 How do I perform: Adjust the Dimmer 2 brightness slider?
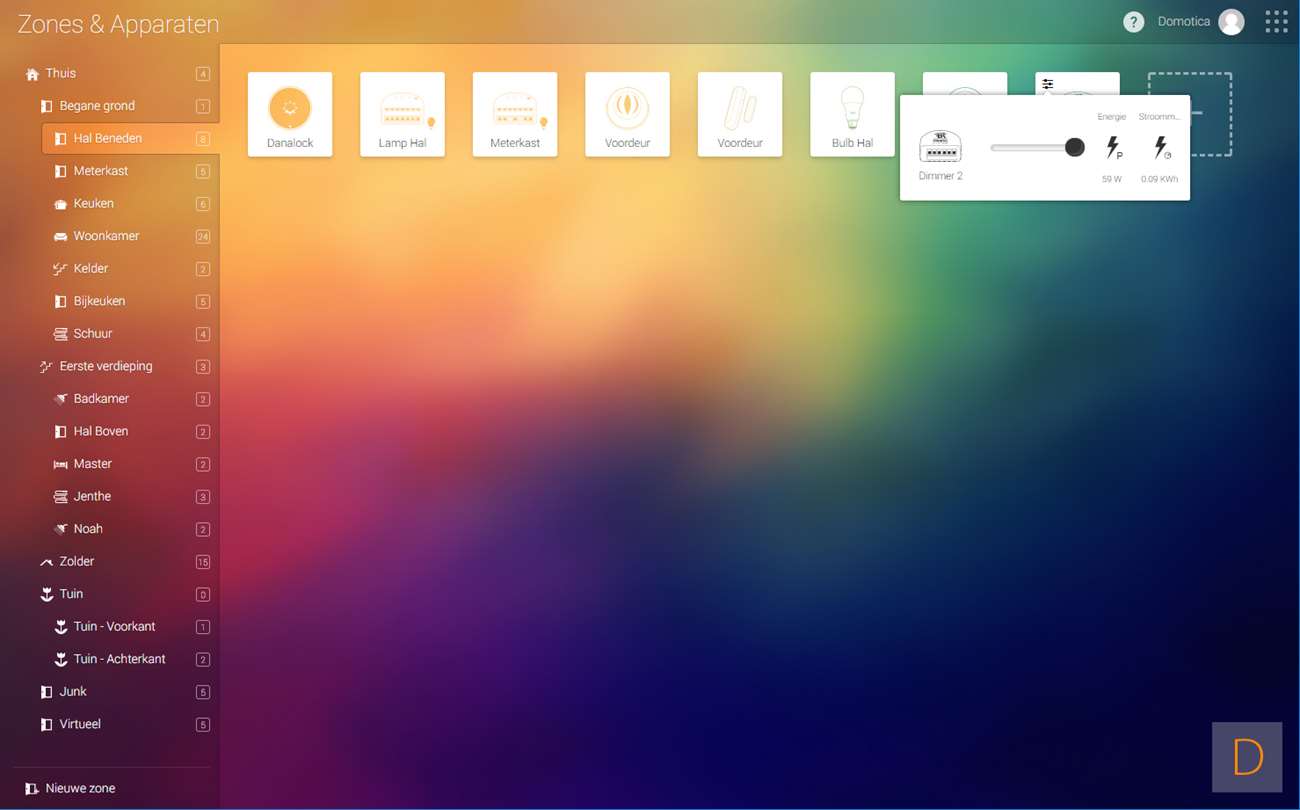click(1037, 148)
